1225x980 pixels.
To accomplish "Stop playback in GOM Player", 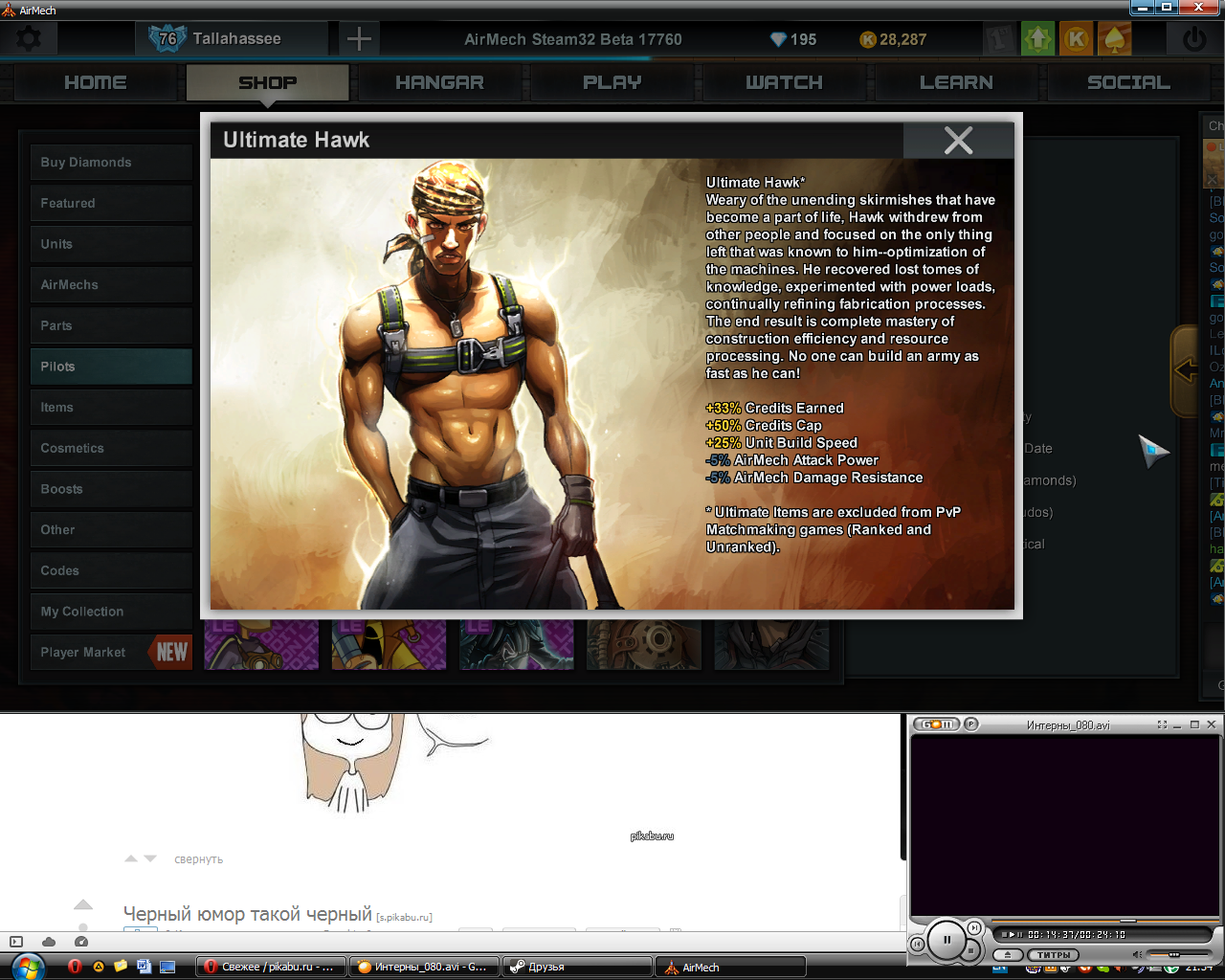I will (970, 950).
